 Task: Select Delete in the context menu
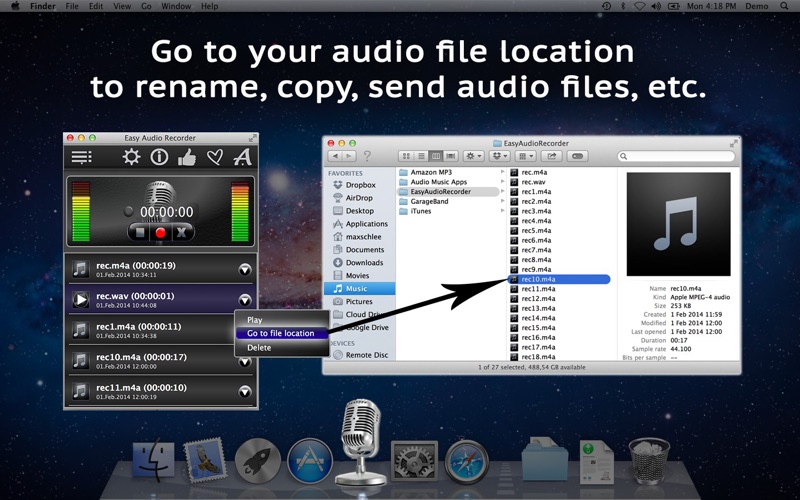click(x=259, y=347)
